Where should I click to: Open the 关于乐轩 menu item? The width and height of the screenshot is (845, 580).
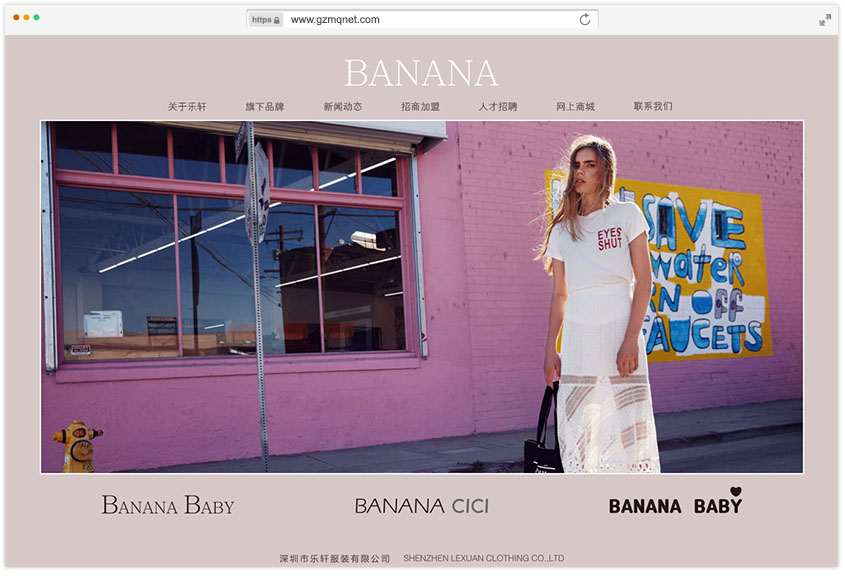tap(187, 107)
